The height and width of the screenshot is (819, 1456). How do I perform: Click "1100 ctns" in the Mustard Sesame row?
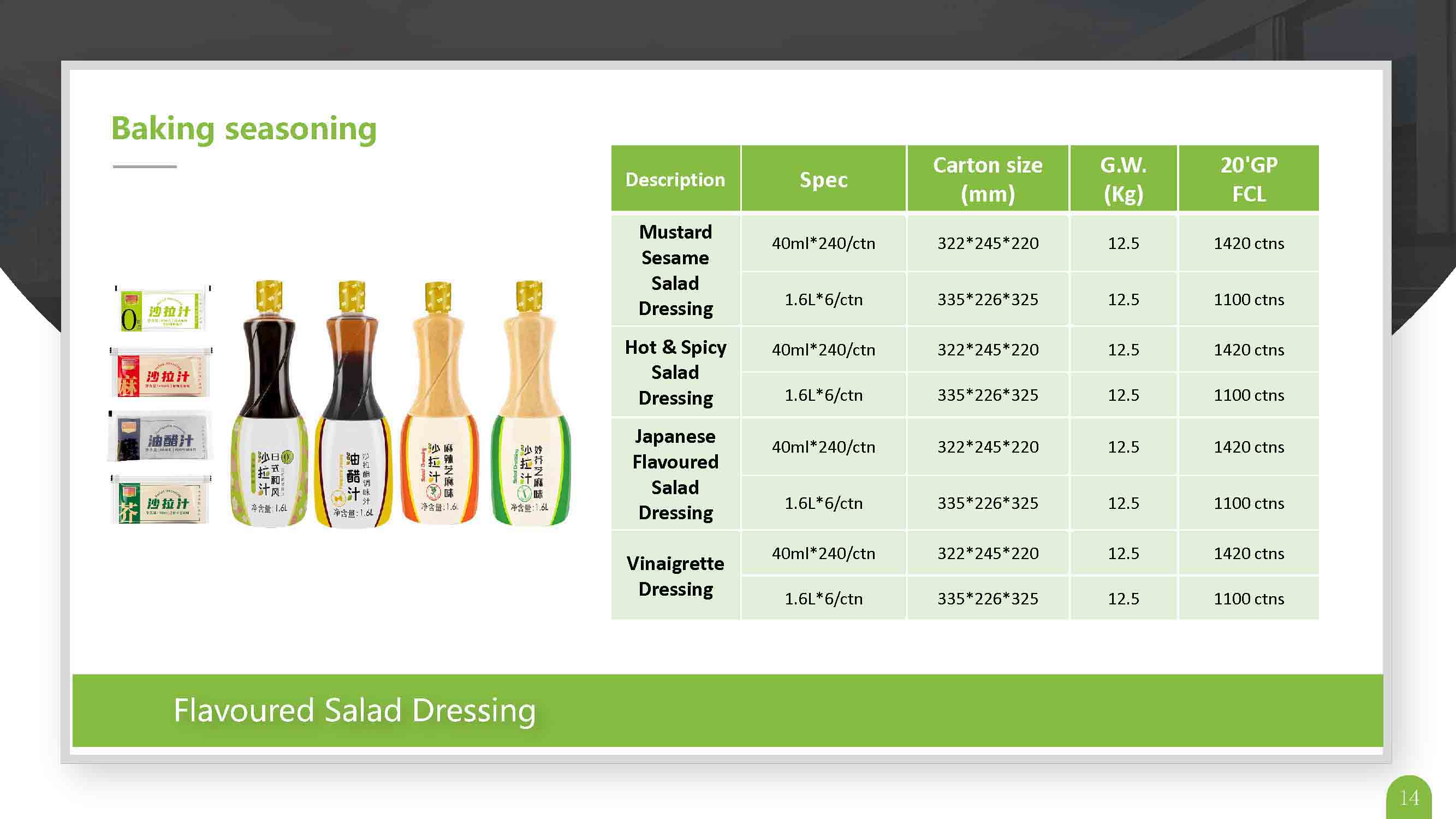point(1249,299)
